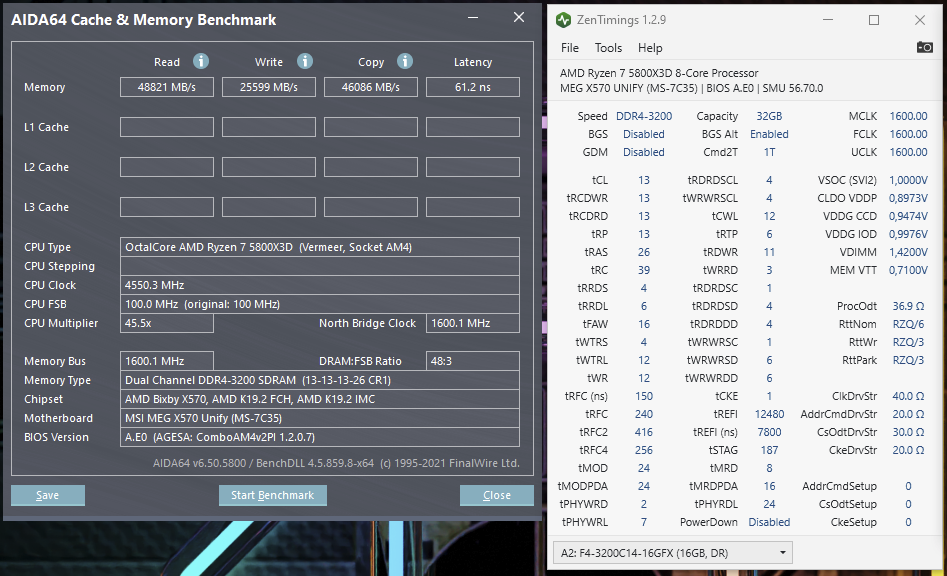
Task: Click the RttNom RZQ/6 value
Action: (908, 324)
